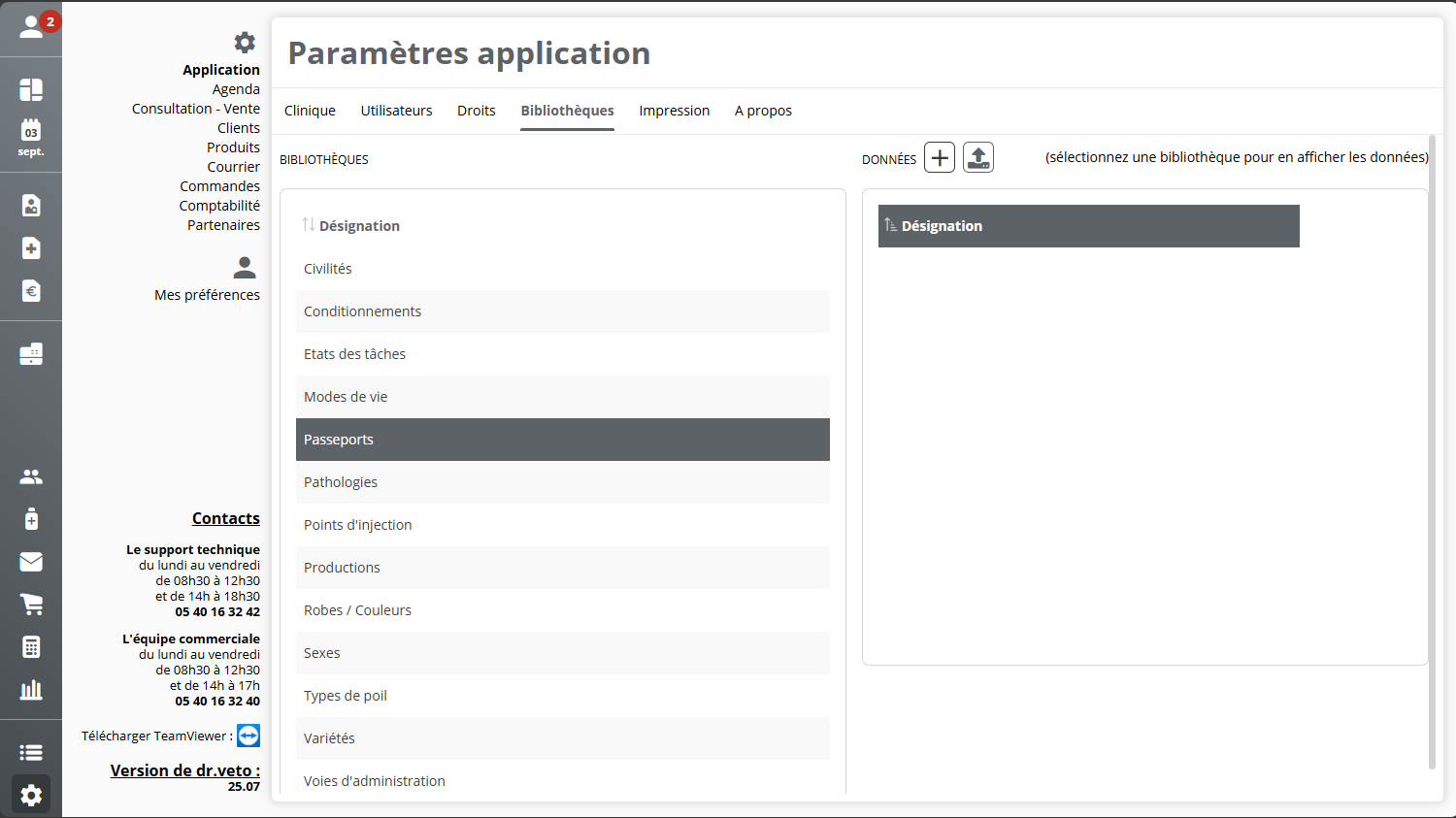Open the bar chart statistics icon
Screen dimensions: 1456x818
click(31, 690)
